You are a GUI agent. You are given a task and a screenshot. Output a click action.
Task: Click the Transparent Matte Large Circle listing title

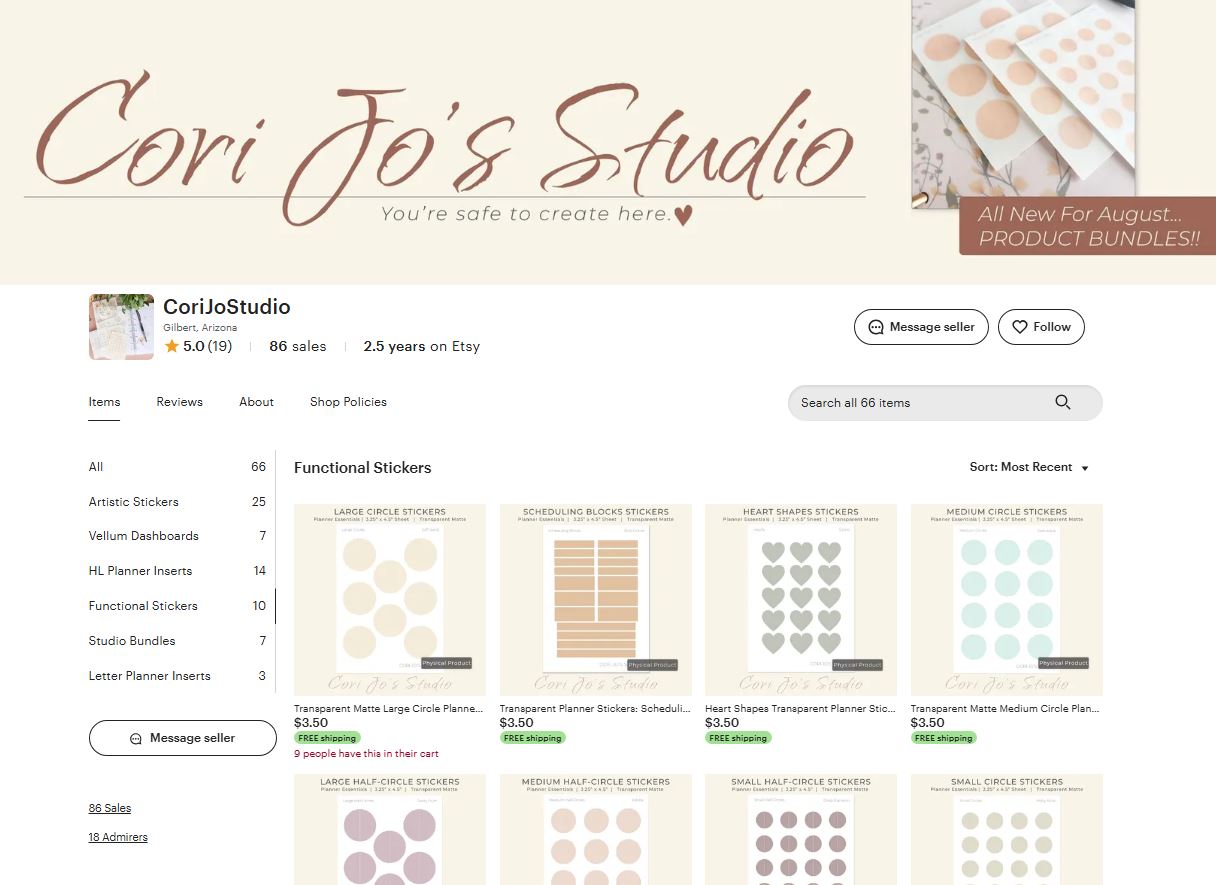(389, 708)
